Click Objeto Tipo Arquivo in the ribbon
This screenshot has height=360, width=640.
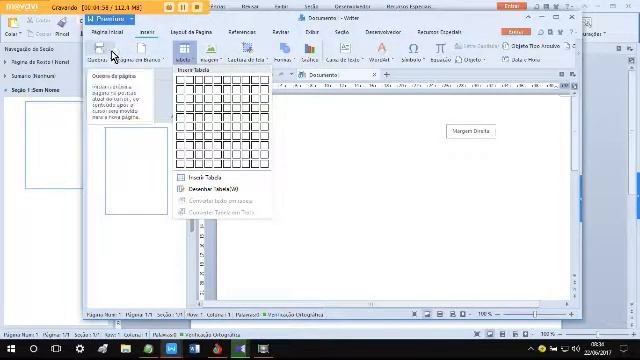coord(531,46)
